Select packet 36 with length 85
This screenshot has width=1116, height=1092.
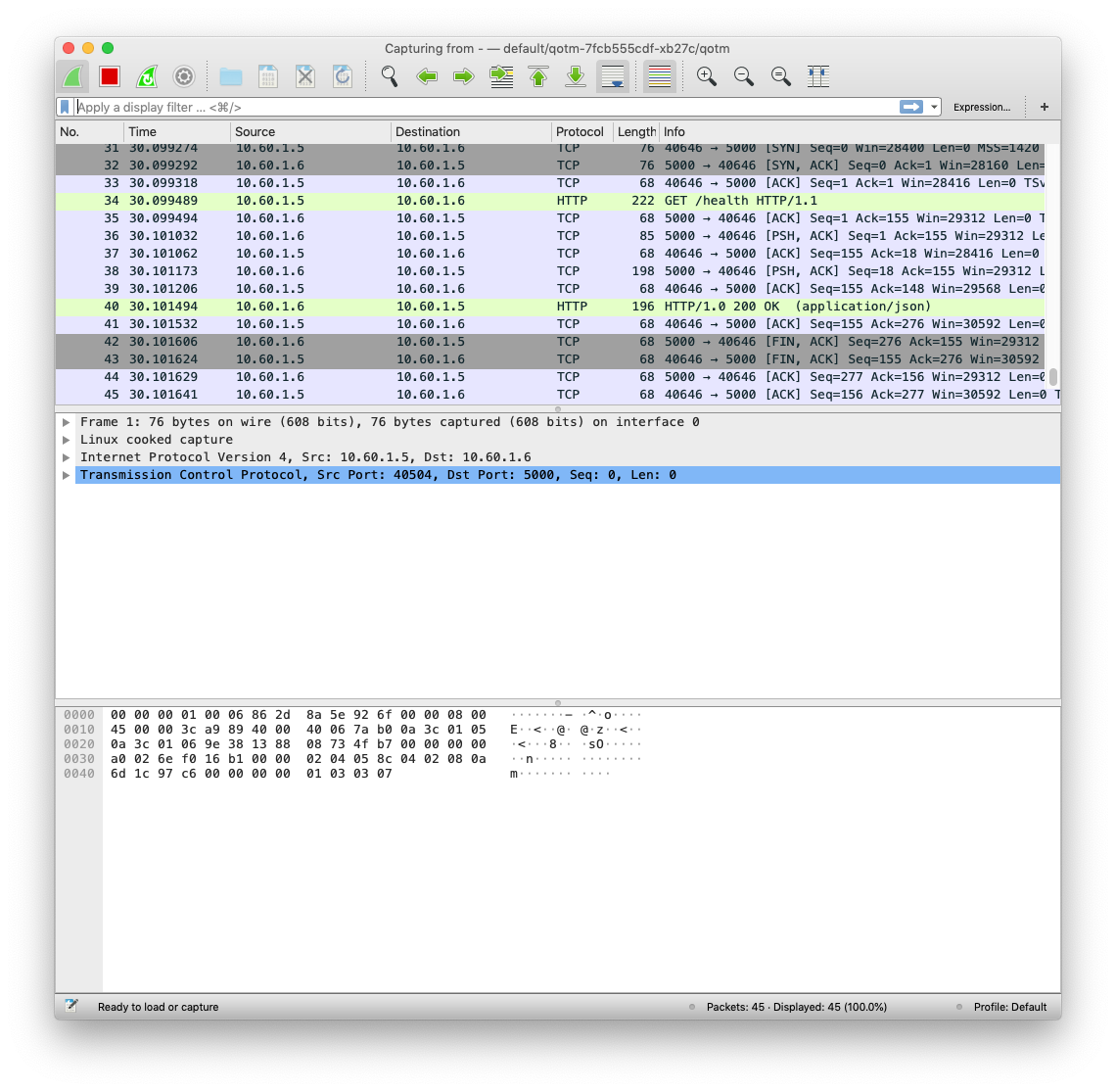[550, 236]
